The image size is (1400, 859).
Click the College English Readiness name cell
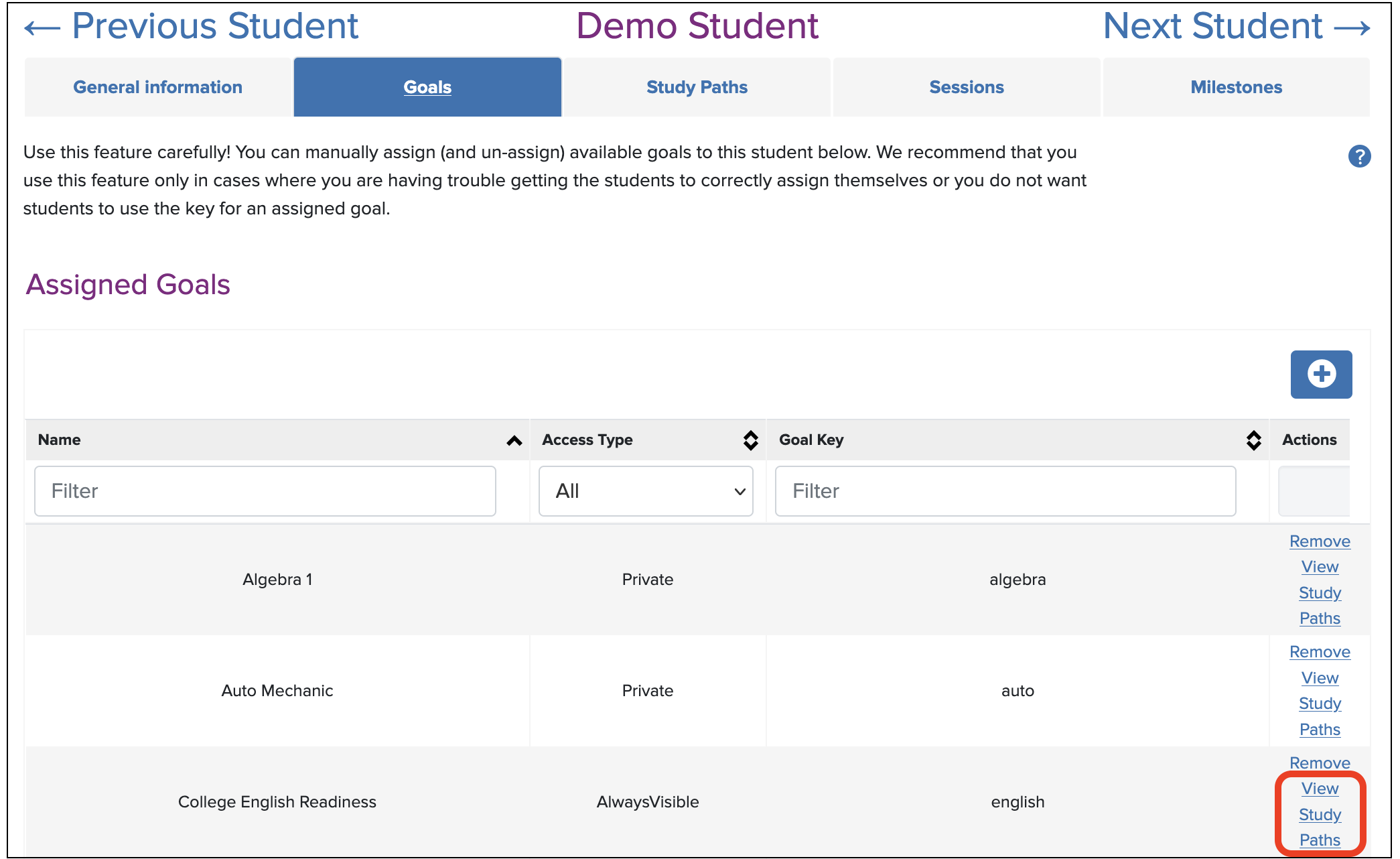[277, 802]
